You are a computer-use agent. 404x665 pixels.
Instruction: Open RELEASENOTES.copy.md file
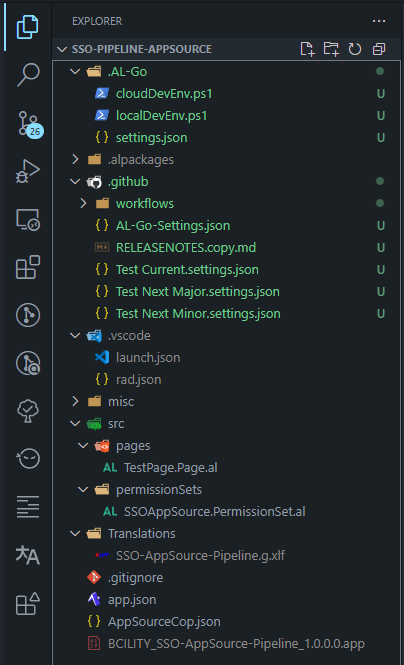186,248
